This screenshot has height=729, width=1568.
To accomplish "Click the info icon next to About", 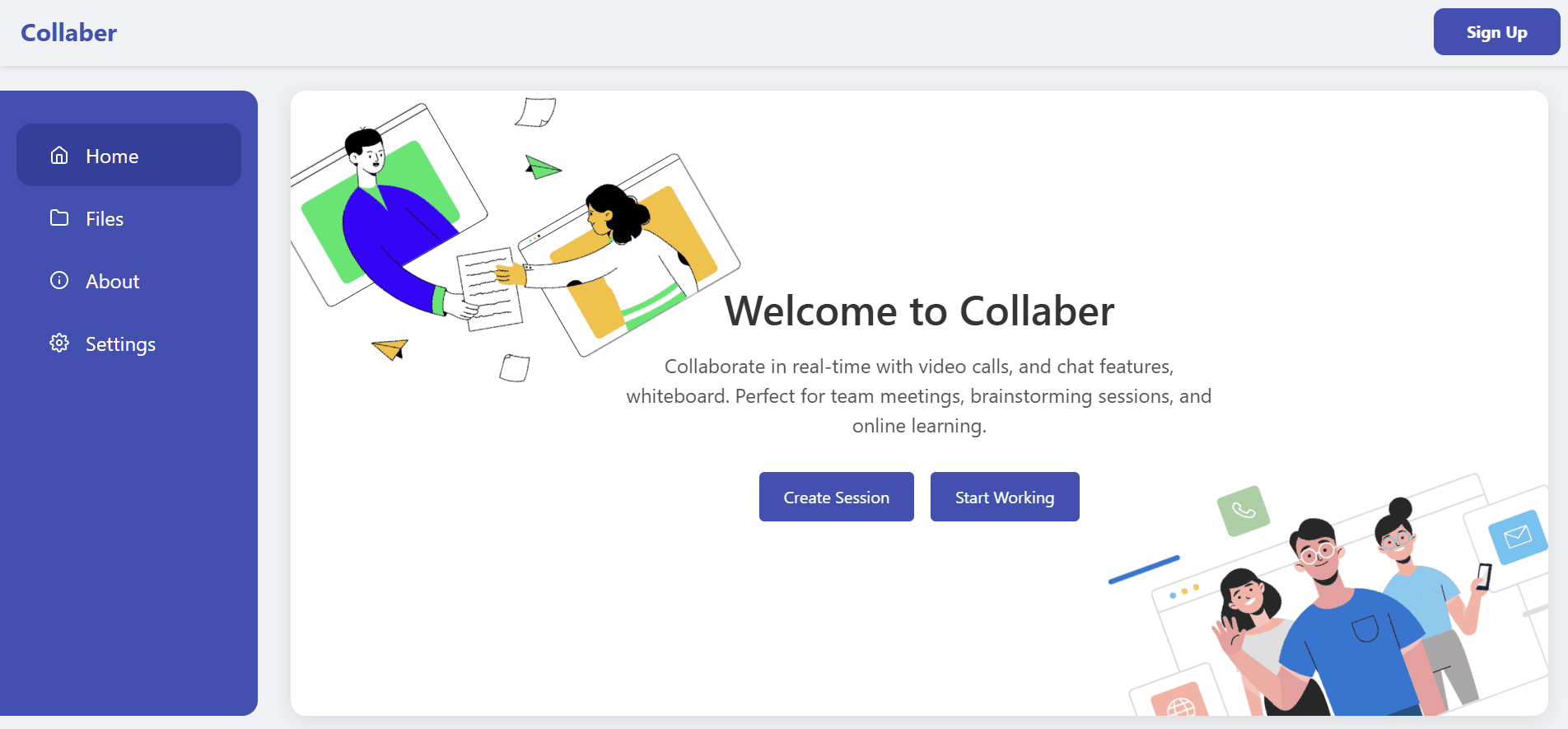I will coord(58,280).
